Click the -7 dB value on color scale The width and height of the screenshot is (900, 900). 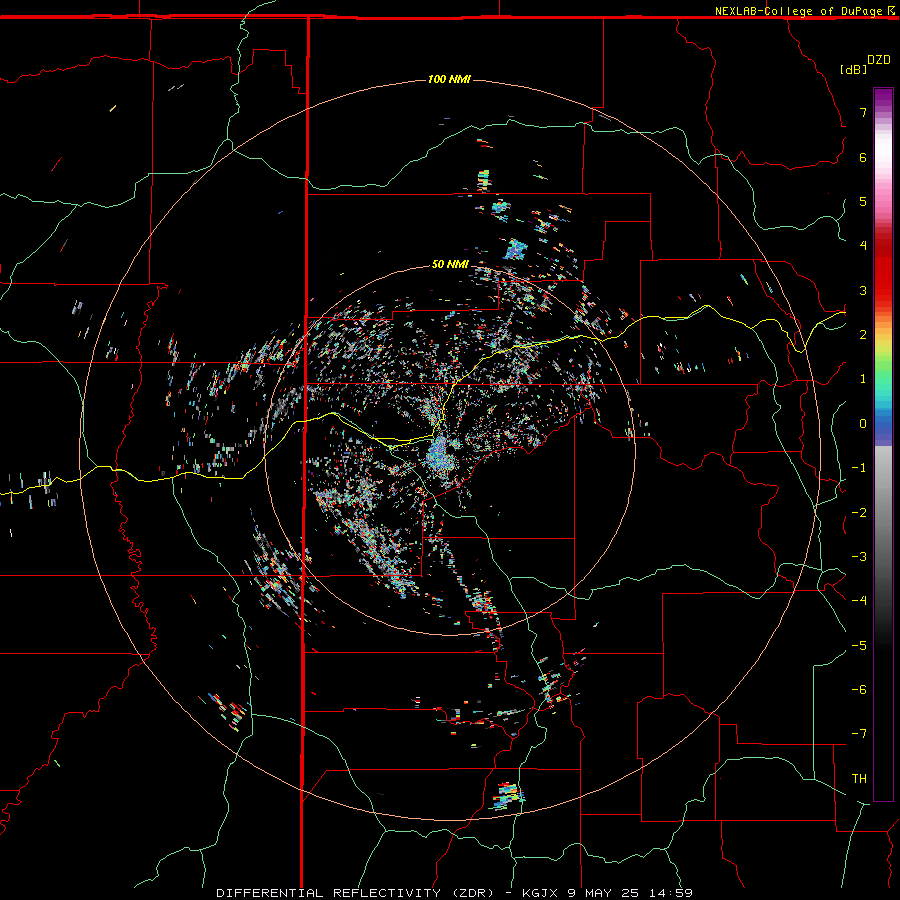pyautogui.click(x=859, y=734)
